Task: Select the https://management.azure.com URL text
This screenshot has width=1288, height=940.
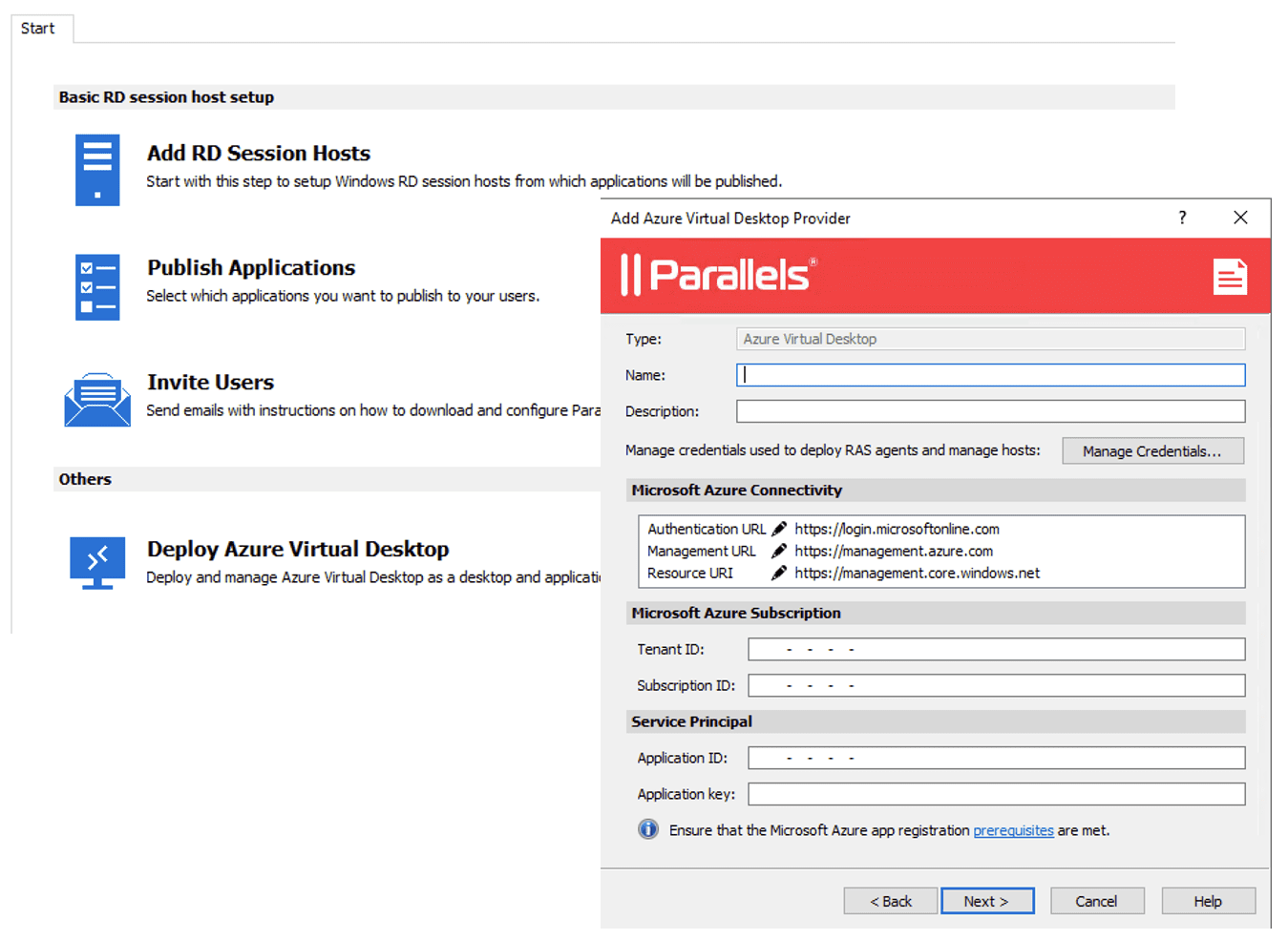Action: tap(894, 551)
